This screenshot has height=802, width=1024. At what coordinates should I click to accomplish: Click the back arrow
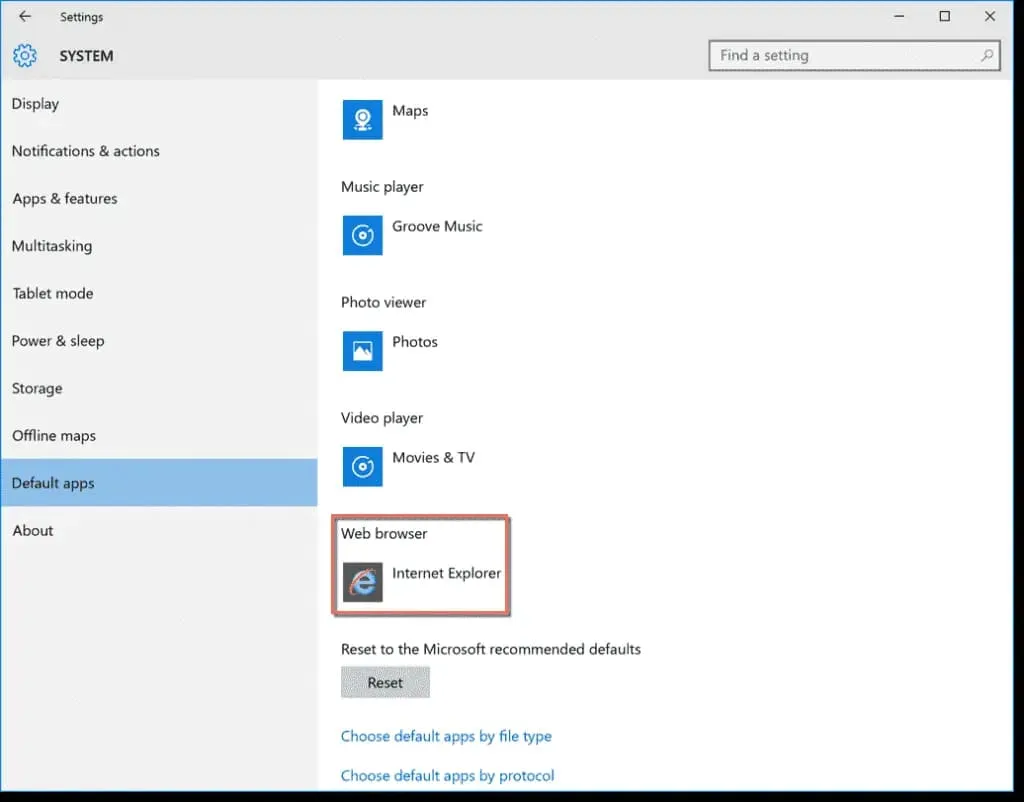point(24,16)
